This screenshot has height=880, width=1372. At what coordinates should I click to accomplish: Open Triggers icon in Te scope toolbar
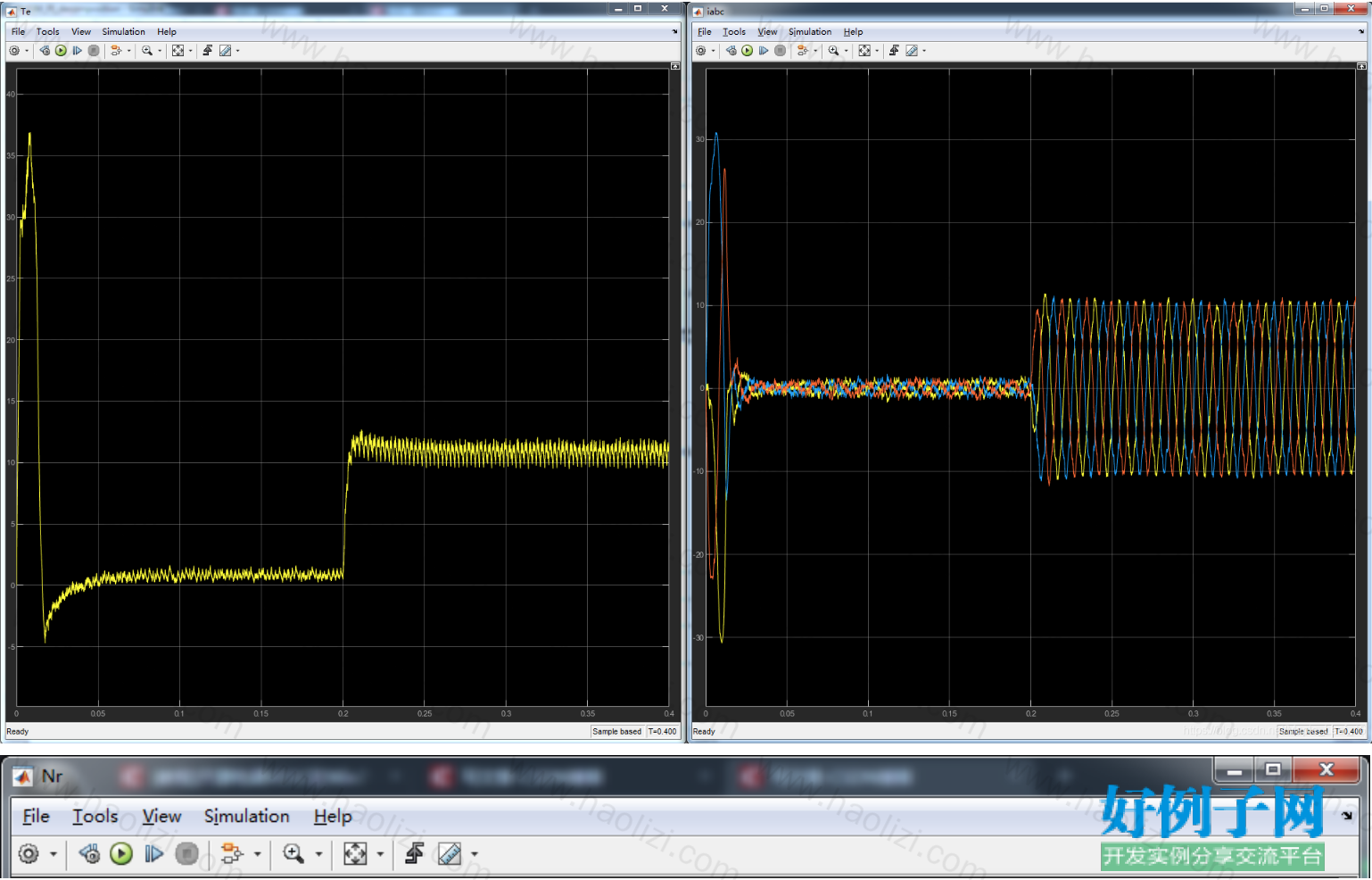[x=207, y=51]
